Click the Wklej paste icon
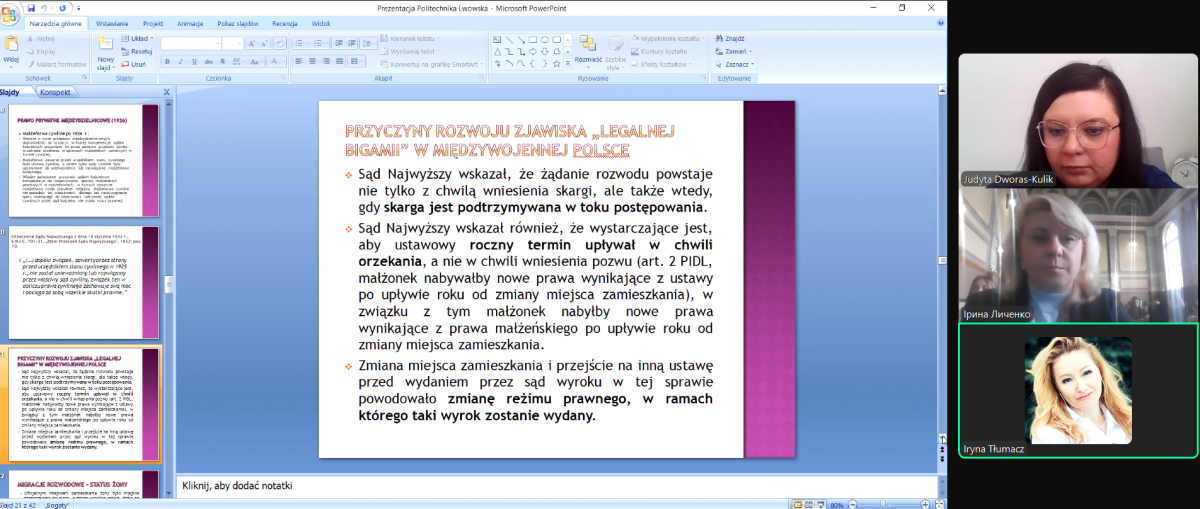Image resolution: width=1200 pixels, height=509 pixels. coord(11,46)
